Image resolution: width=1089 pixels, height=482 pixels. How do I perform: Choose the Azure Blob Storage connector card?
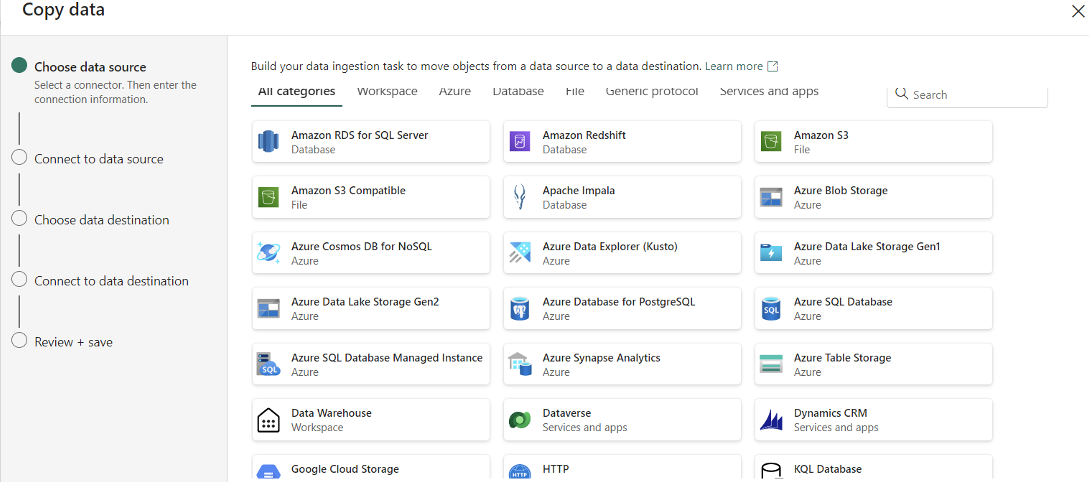873,197
